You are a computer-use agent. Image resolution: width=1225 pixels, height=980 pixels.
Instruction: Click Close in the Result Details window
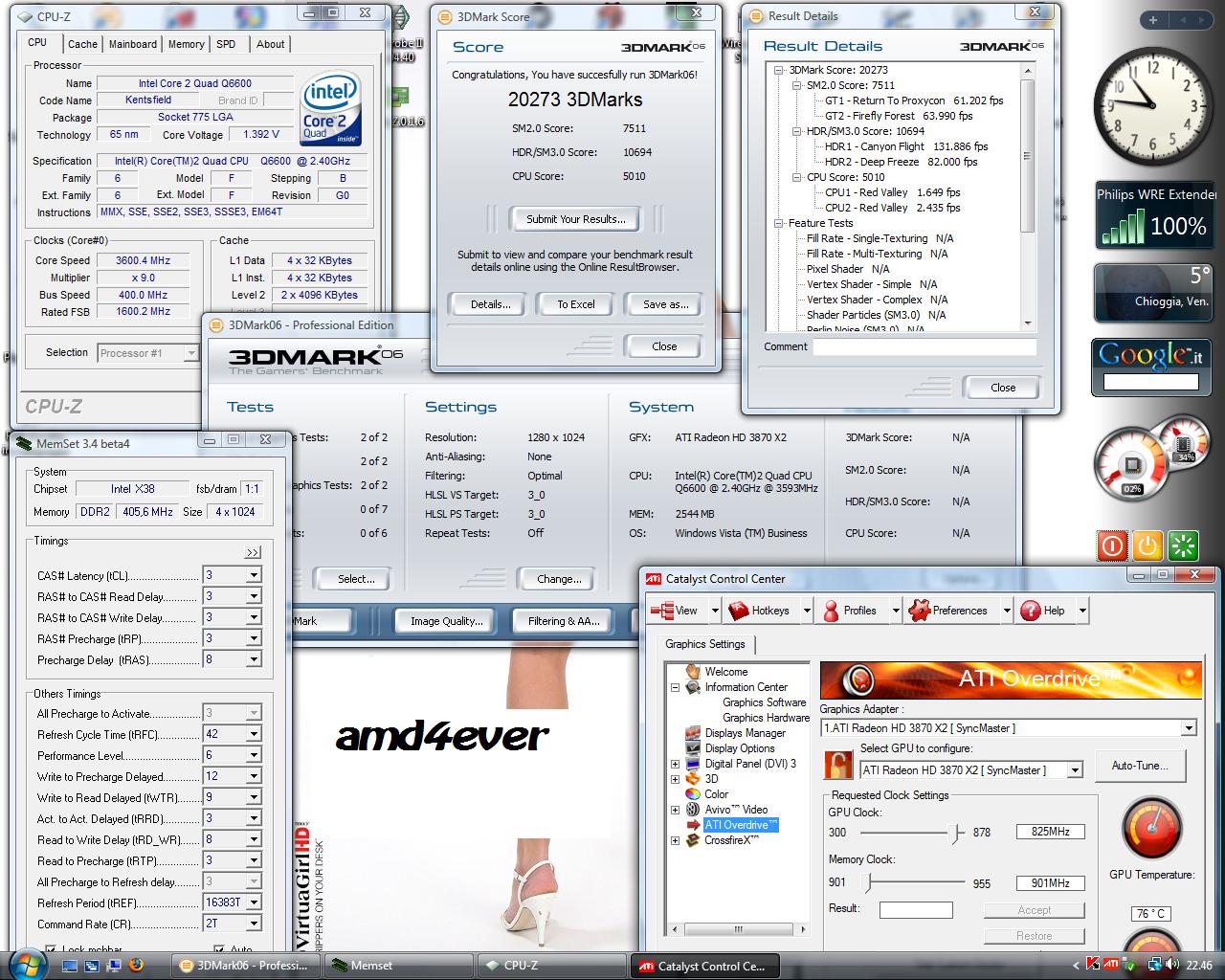pyautogui.click(x=1003, y=388)
